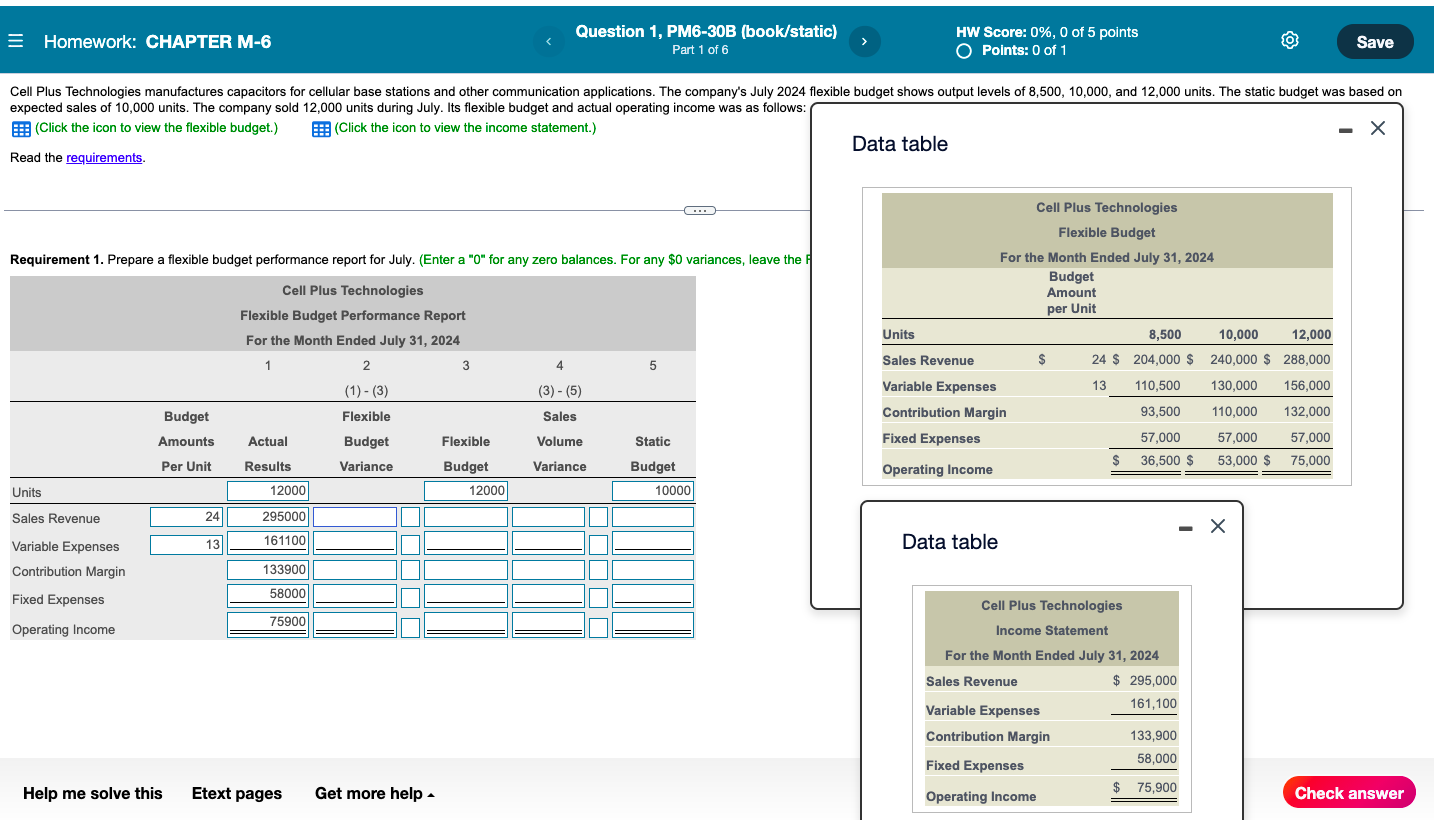Viewport: 1434px width, 820px height.
Task: Click Fixed Expenses flexible variance F/U box
Action: tap(411, 598)
